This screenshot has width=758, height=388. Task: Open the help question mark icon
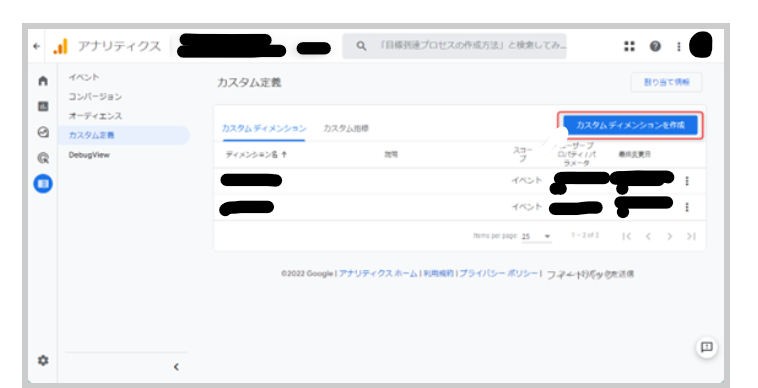tap(655, 46)
